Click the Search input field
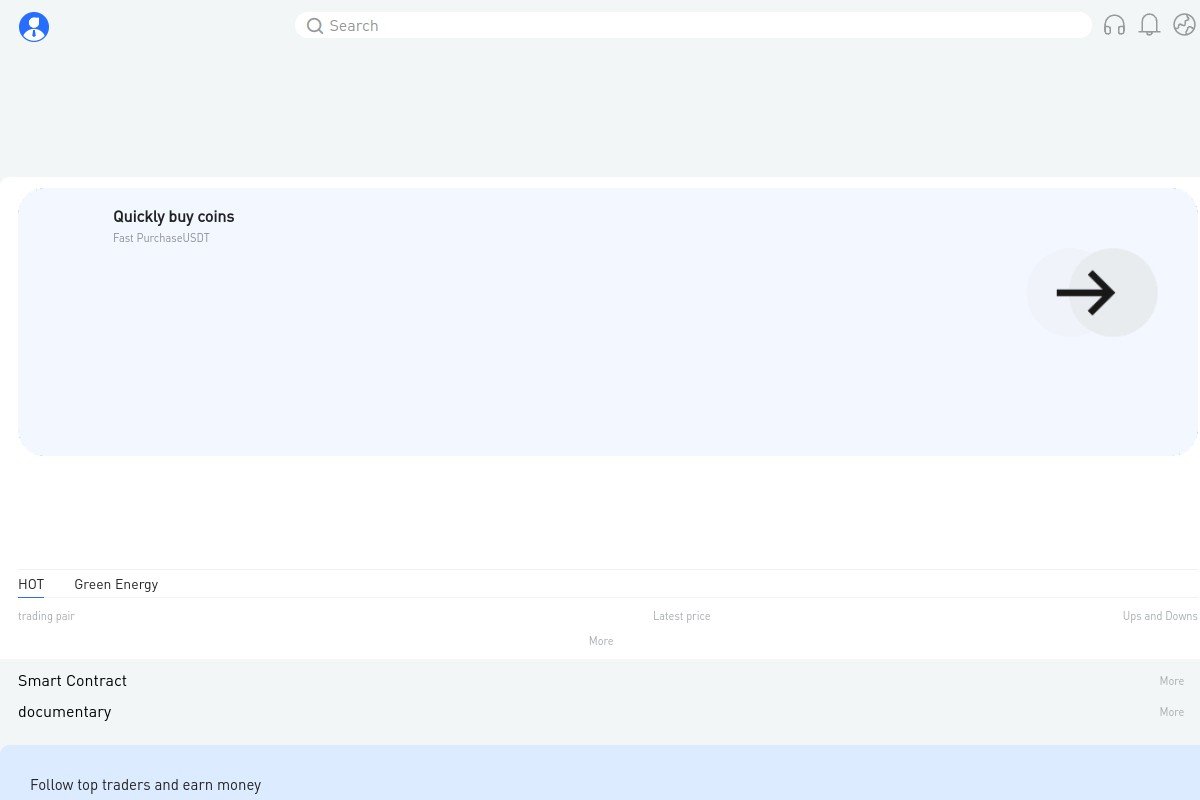The image size is (1200, 800). point(693,26)
